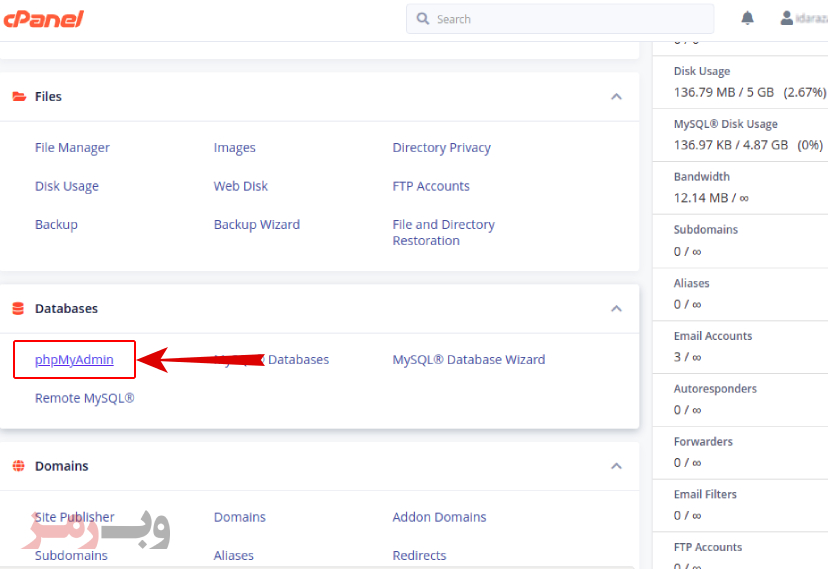Click Disk Usage statistic label in sidebar

point(702,71)
